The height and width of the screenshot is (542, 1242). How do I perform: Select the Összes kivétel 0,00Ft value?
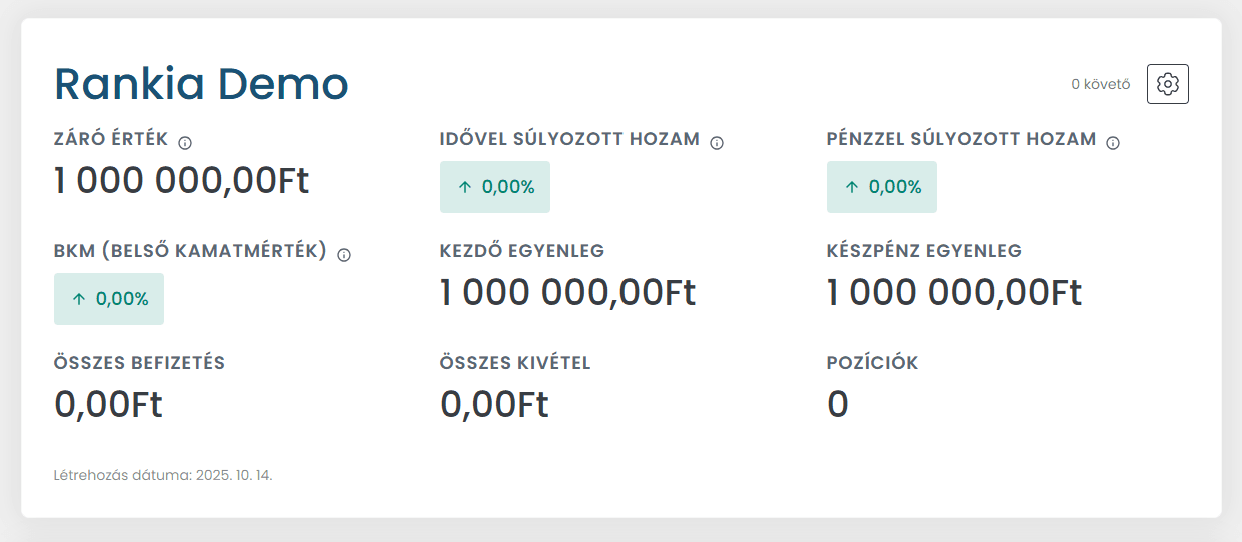click(x=494, y=405)
